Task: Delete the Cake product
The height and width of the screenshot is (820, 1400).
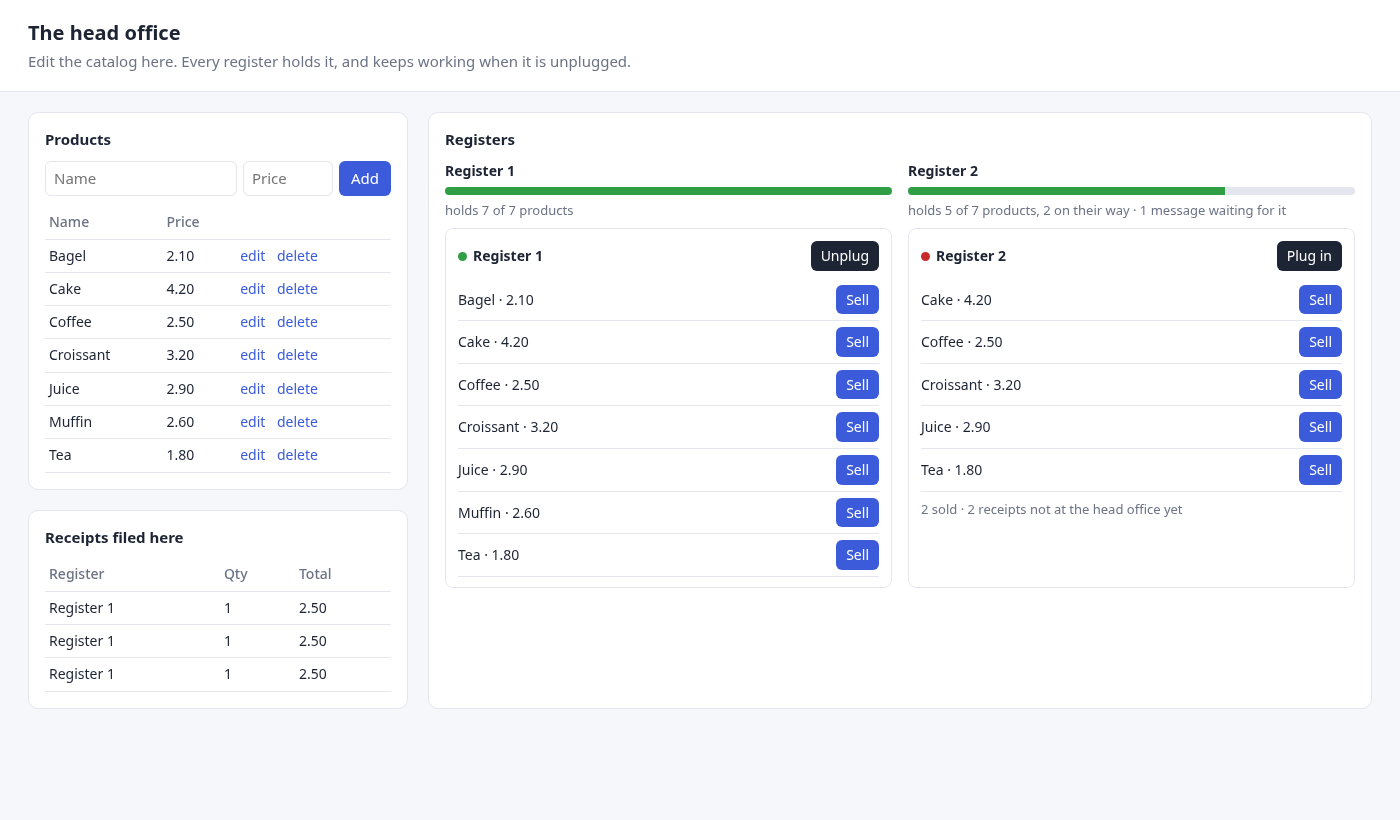Action: (297, 289)
